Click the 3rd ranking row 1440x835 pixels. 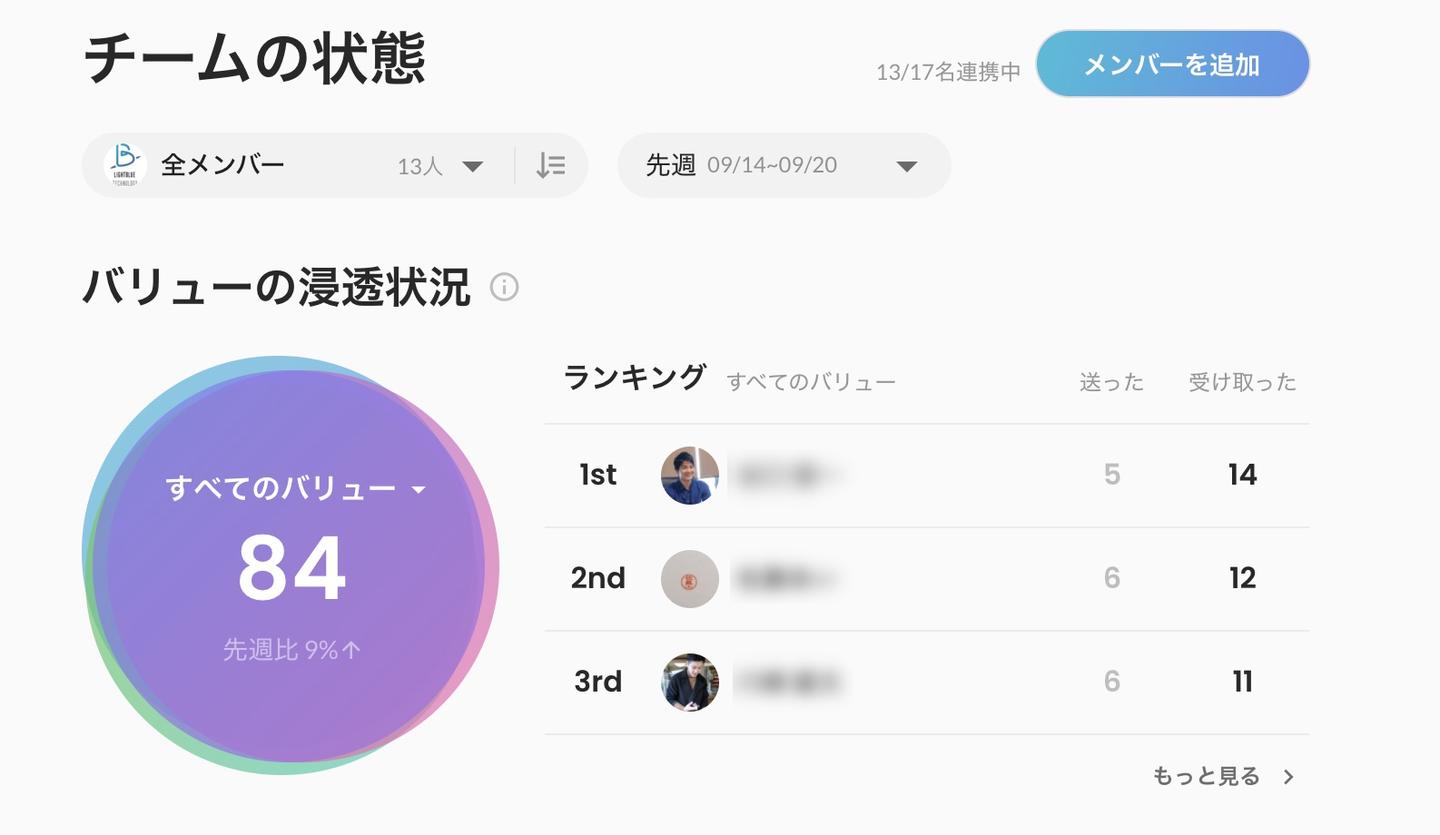tap(925, 682)
